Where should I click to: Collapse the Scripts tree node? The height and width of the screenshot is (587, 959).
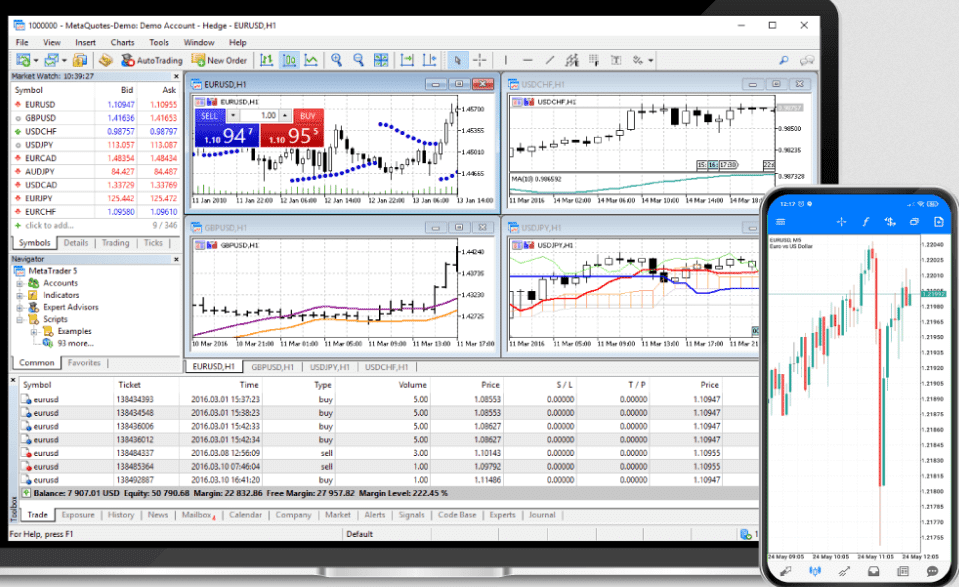click(x=19, y=319)
